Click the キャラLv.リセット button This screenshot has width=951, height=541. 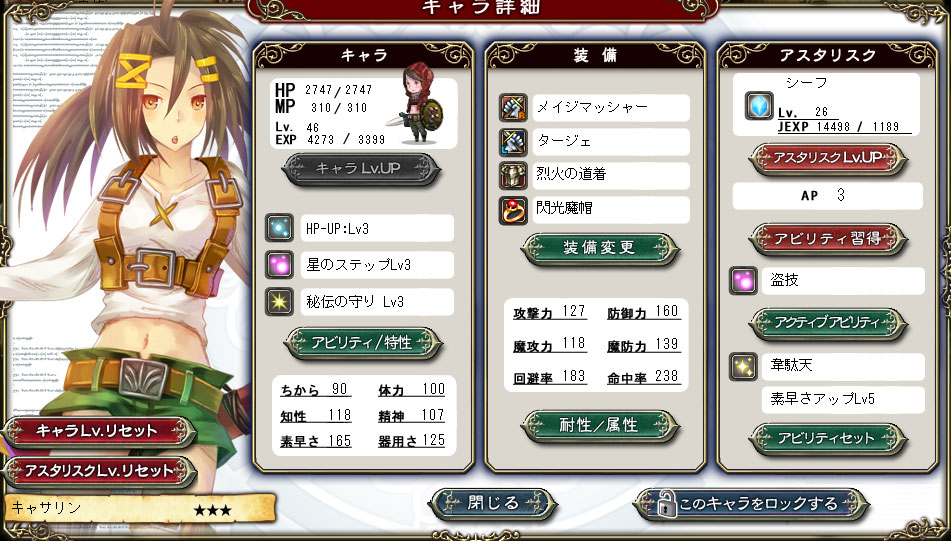[x=98, y=432]
